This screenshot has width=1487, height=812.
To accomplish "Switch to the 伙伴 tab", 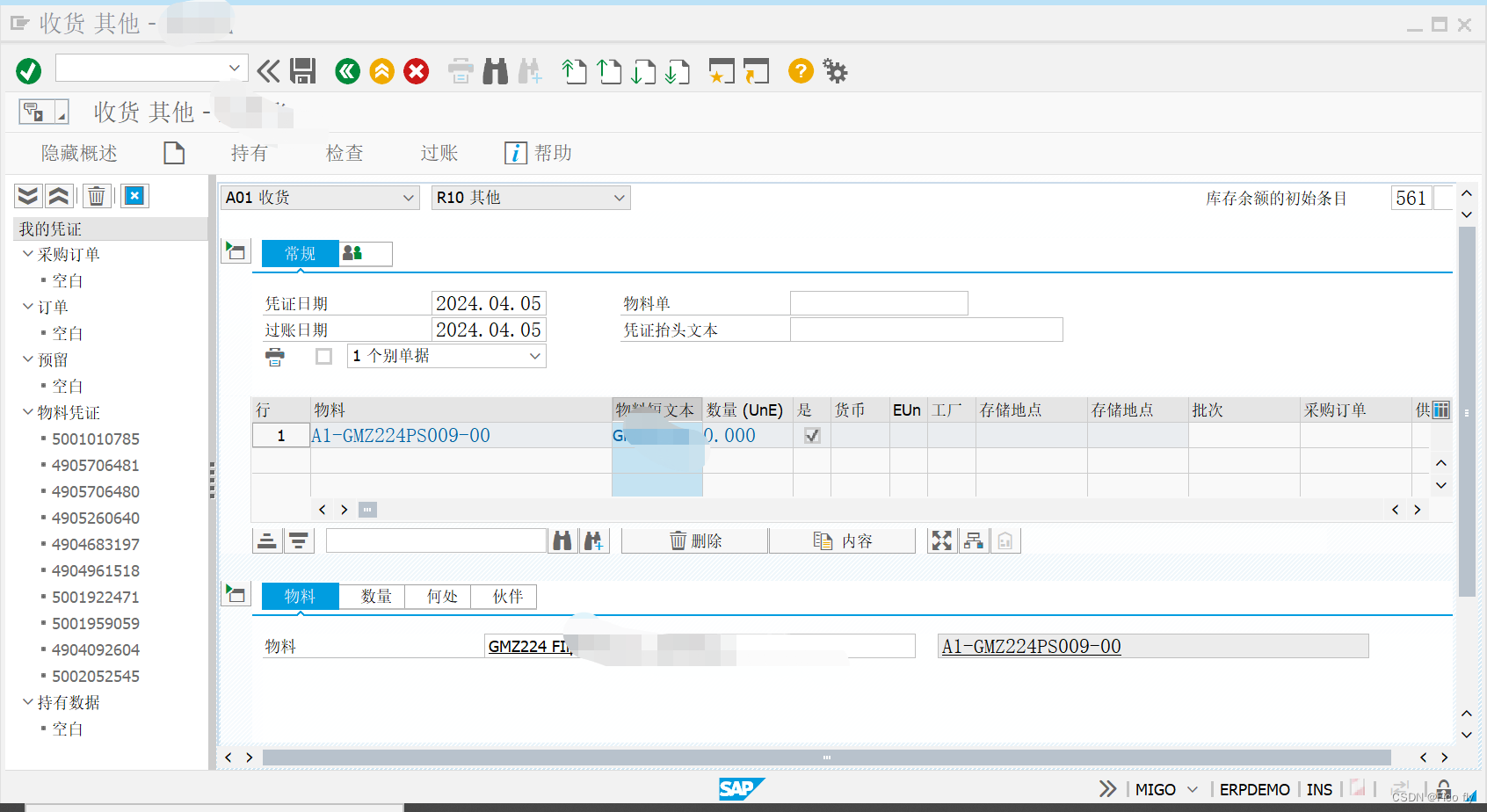I will [505, 597].
